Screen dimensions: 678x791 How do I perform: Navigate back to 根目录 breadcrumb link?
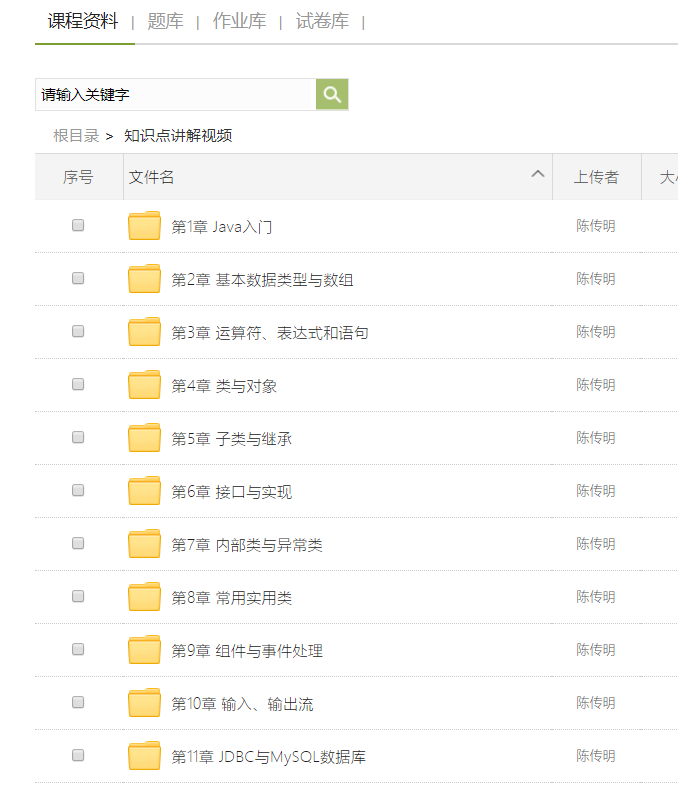click(76, 136)
